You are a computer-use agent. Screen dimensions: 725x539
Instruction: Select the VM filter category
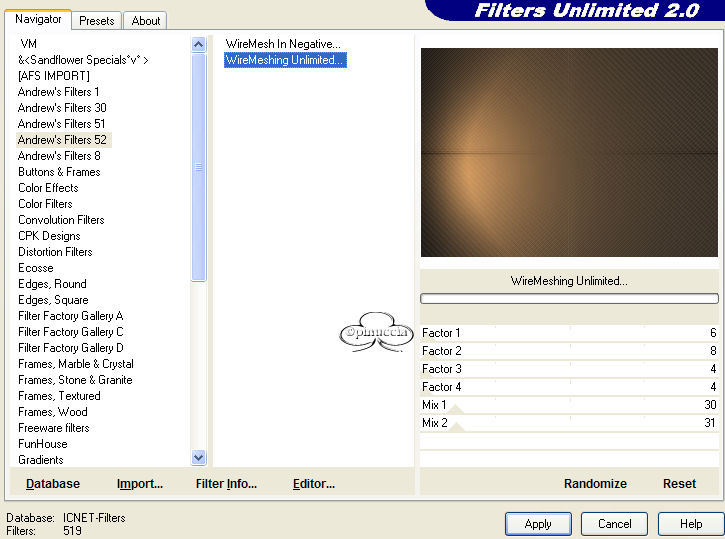click(x=29, y=44)
